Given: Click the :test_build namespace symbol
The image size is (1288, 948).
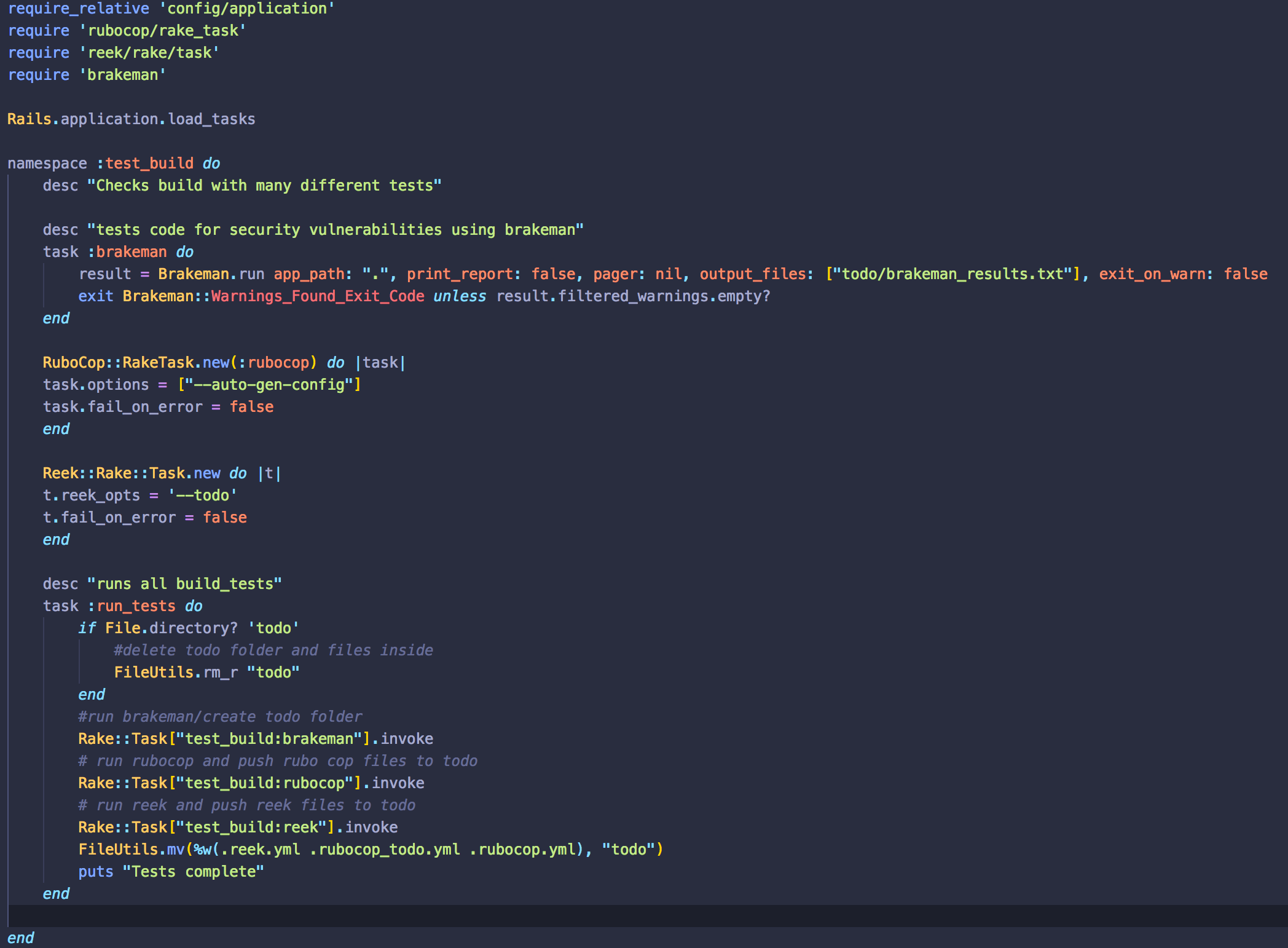Looking at the screenshot, I should pos(145,164).
